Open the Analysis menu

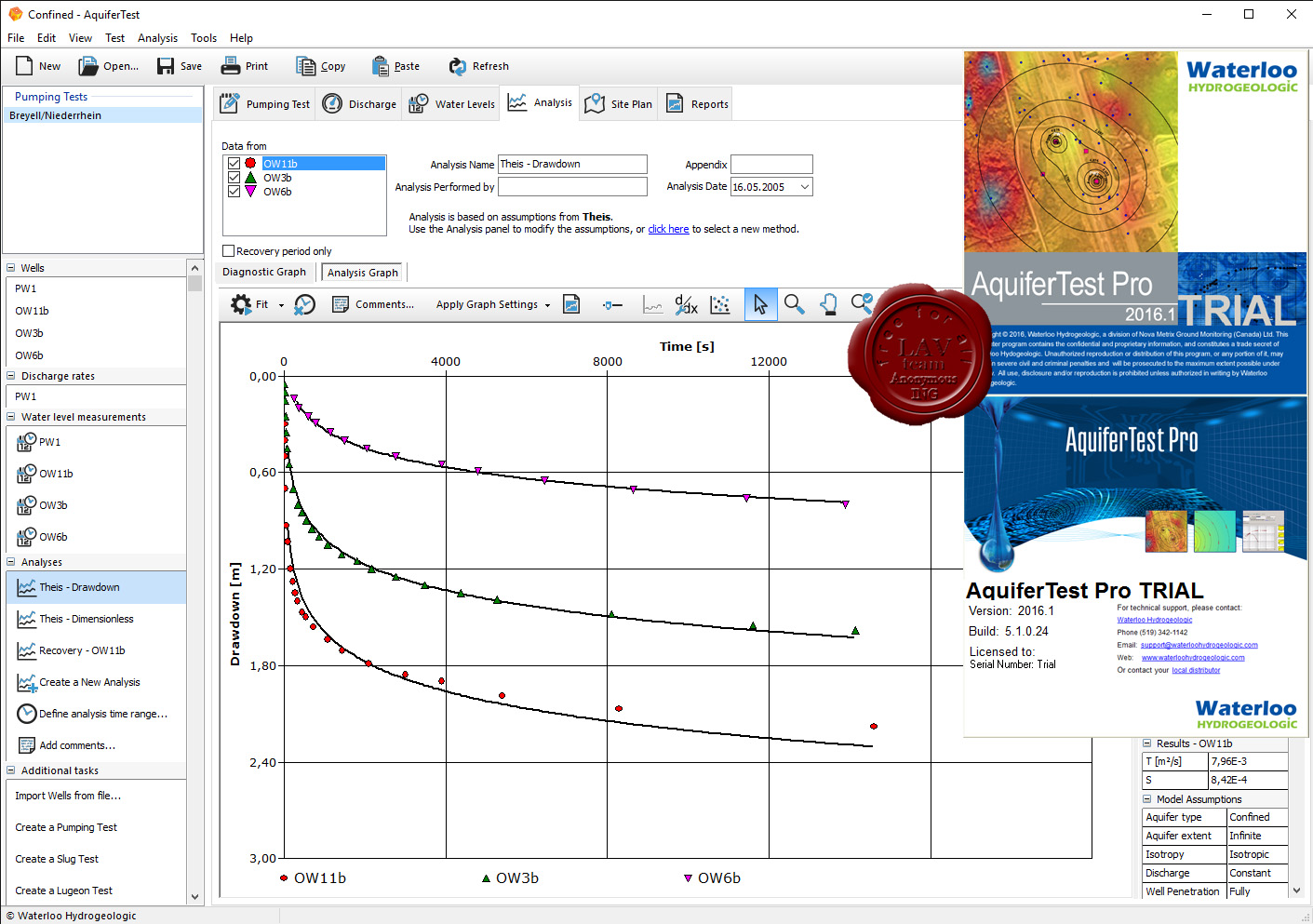[157, 38]
